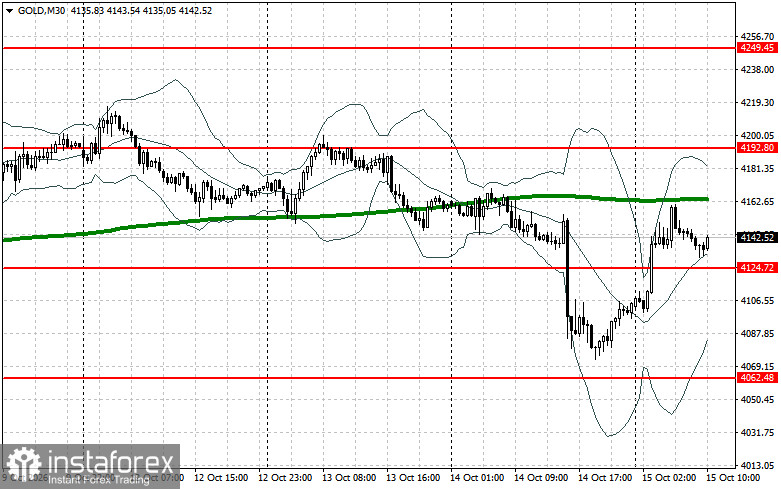Click the 4181.35 price axis value
The image size is (781, 489).
pyautogui.click(x=757, y=169)
